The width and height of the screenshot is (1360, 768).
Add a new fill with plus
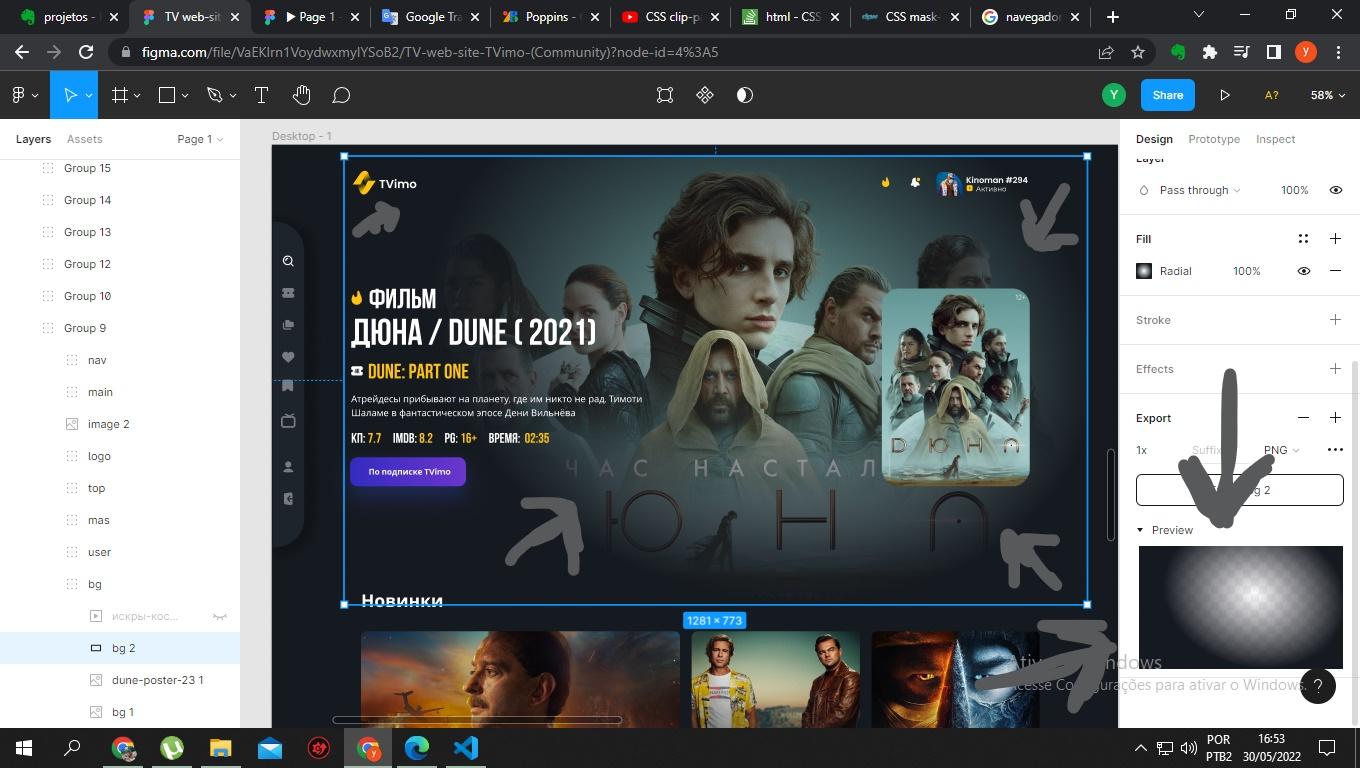[x=1335, y=238]
